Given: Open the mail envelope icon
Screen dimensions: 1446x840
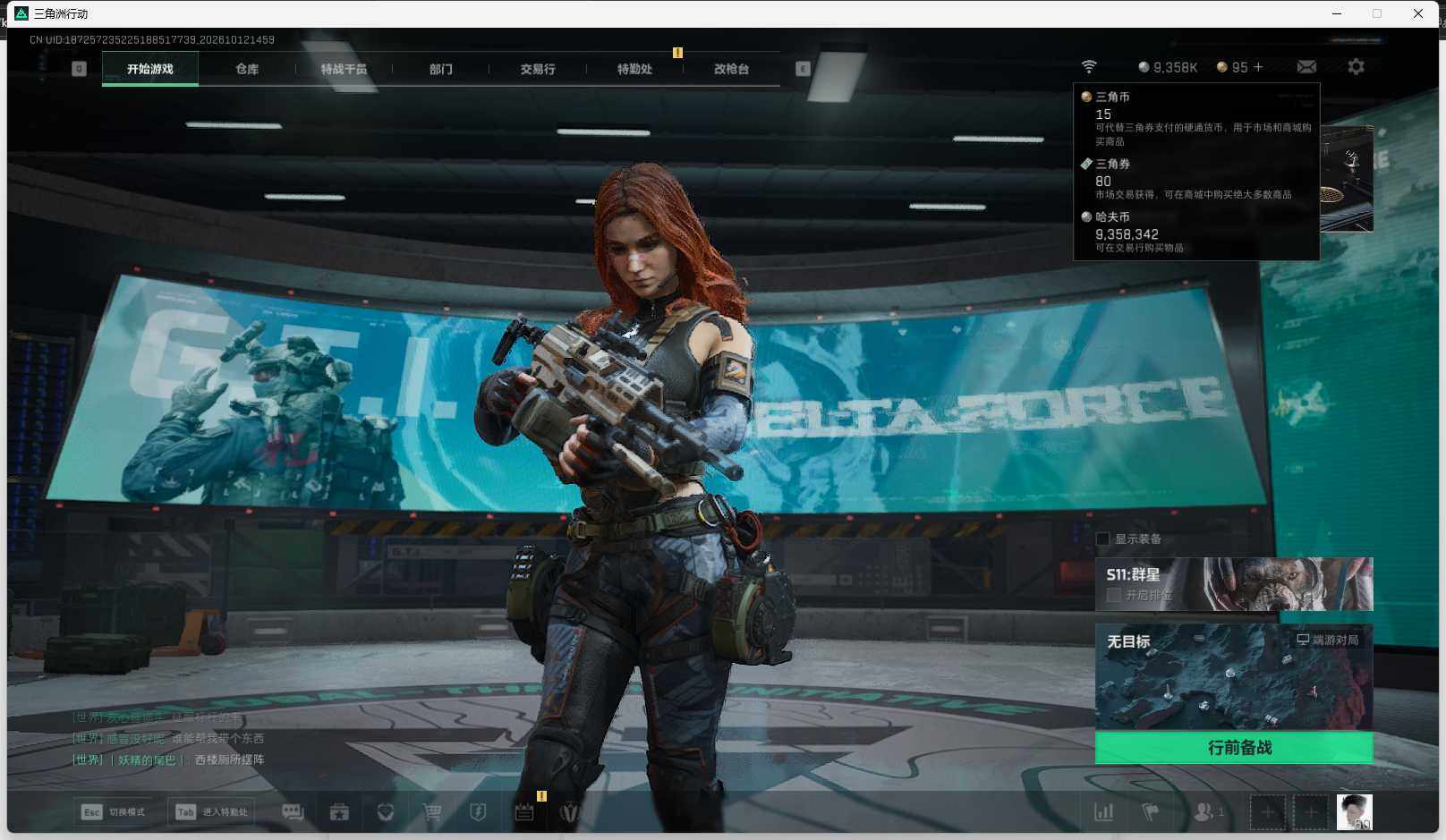Looking at the screenshot, I should coord(1306,67).
